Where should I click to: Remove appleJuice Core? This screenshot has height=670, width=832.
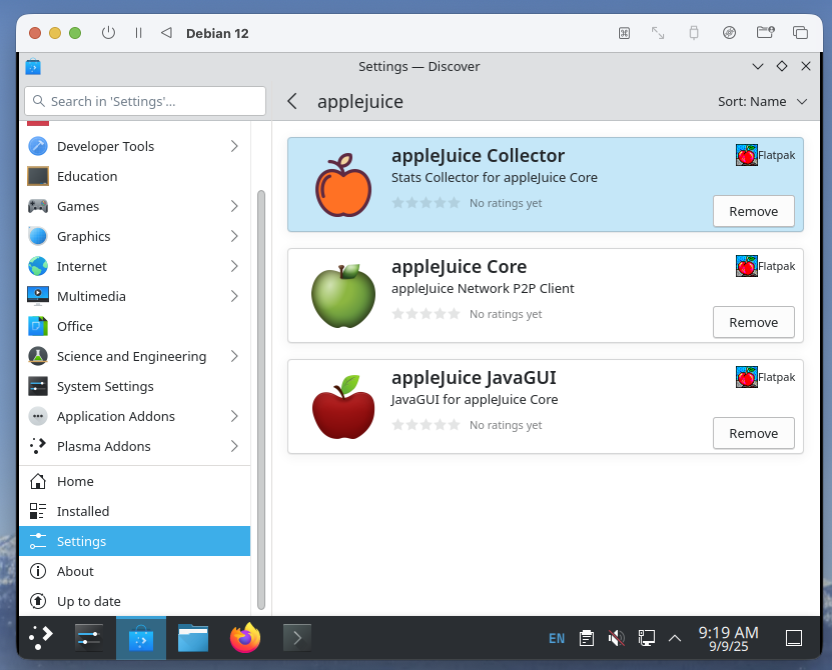pos(753,322)
